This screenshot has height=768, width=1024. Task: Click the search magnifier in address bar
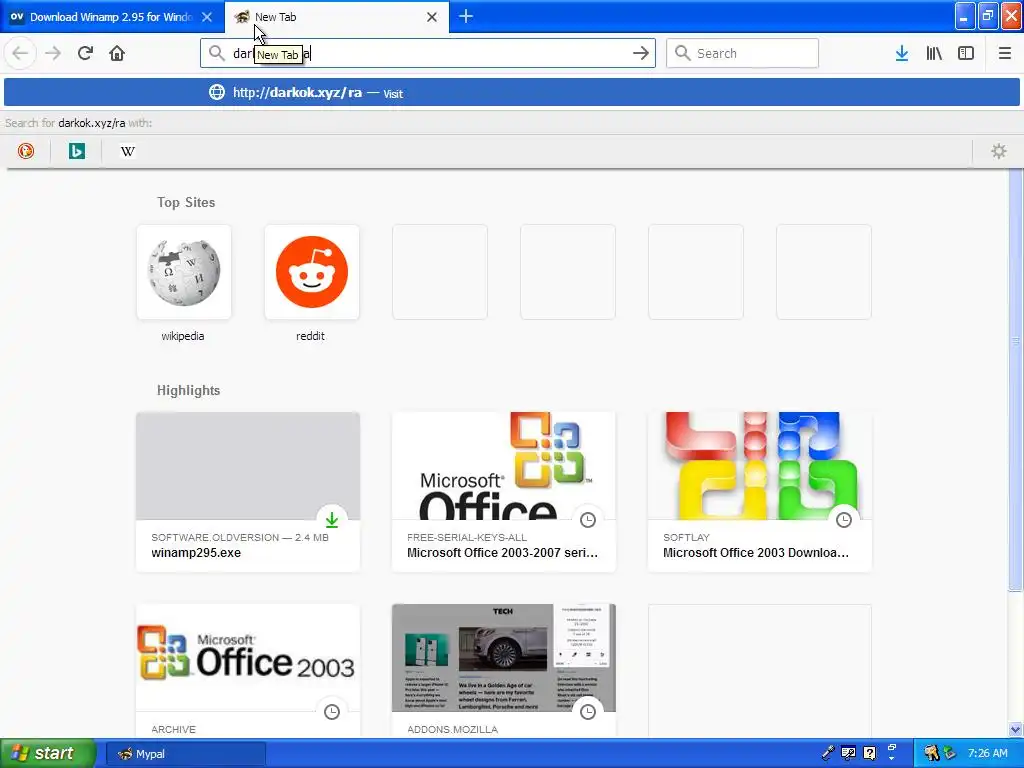pyautogui.click(x=217, y=53)
